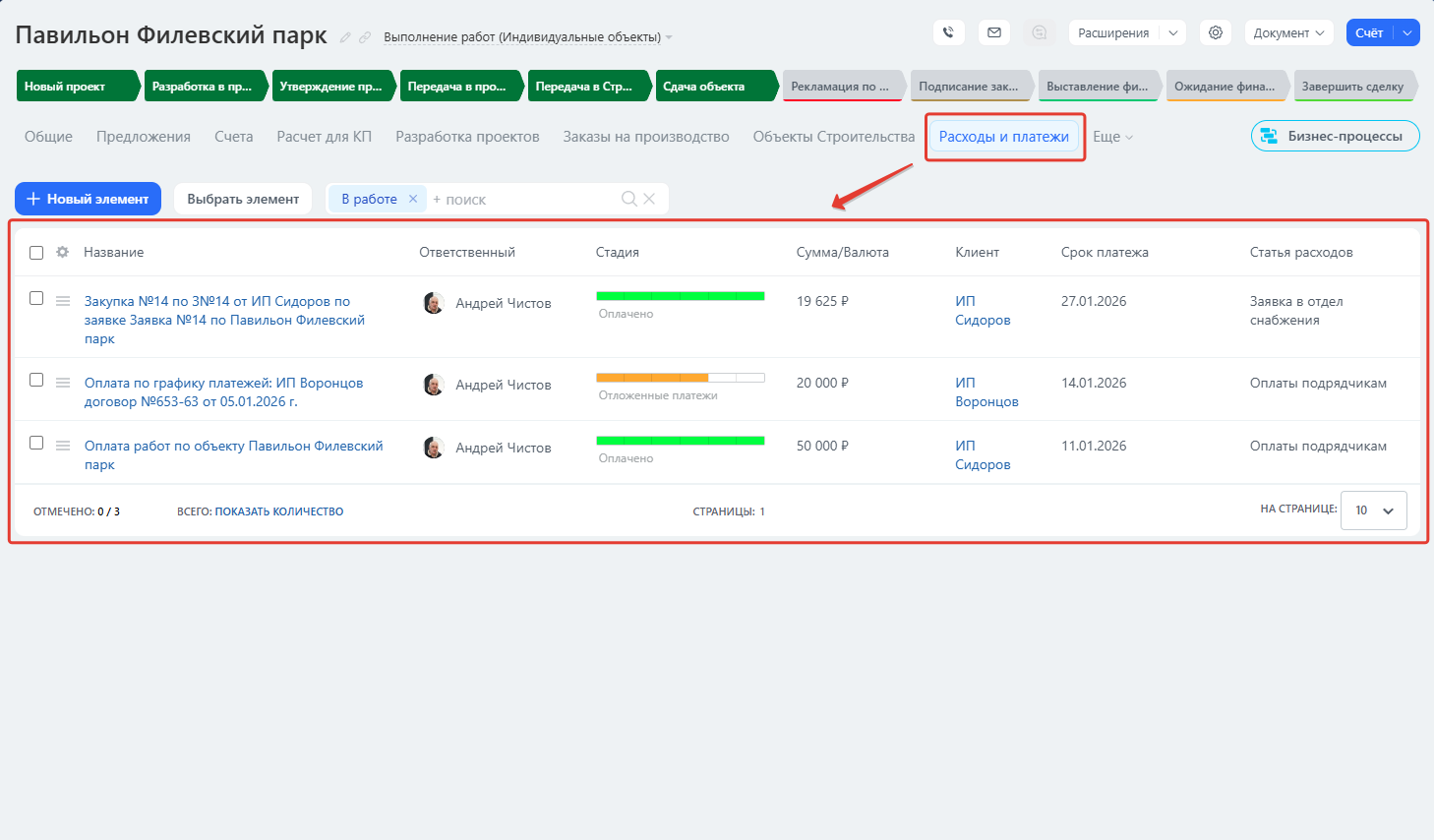Open the settings gear in header
Viewport: 1434px width, 840px height.
tap(1216, 32)
